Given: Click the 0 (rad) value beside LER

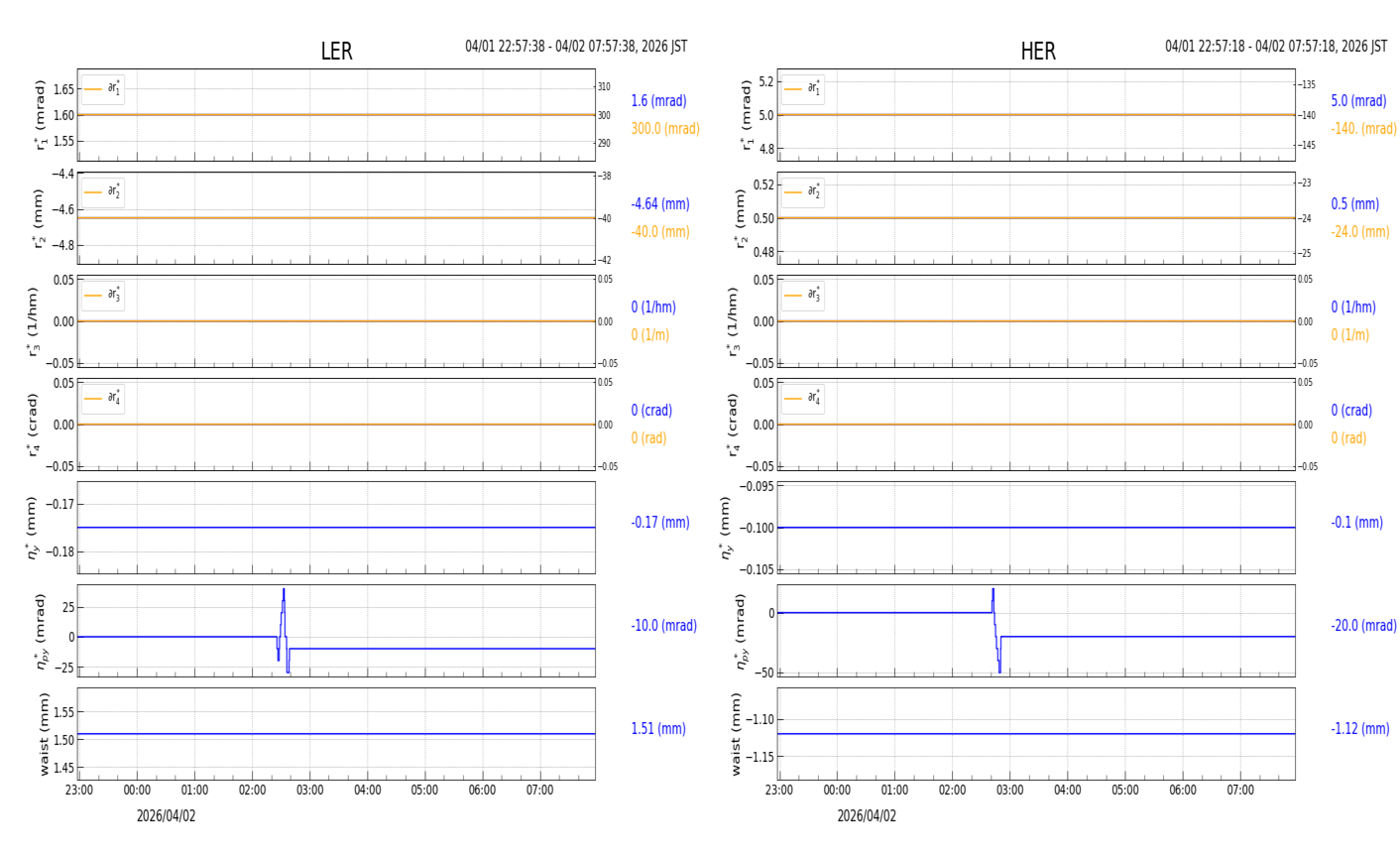Looking at the screenshot, I should [x=648, y=437].
